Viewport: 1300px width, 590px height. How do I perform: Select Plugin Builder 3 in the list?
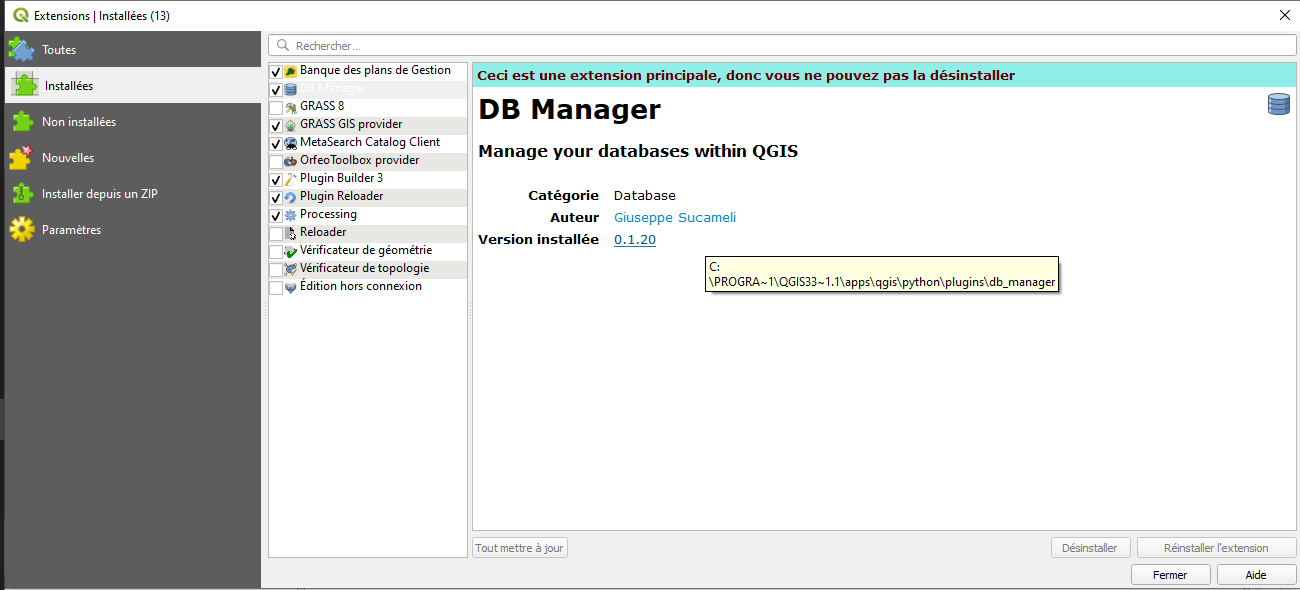point(341,179)
